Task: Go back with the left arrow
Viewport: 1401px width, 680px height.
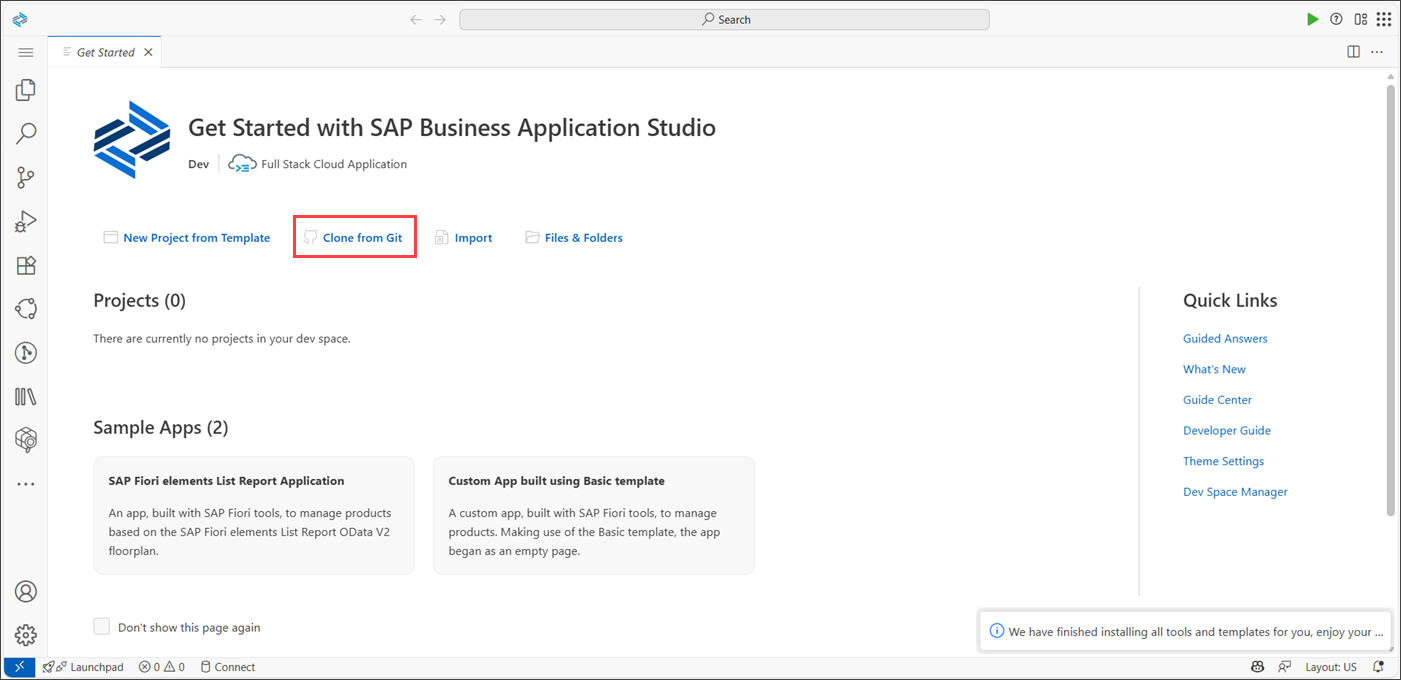Action: (x=416, y=19)
